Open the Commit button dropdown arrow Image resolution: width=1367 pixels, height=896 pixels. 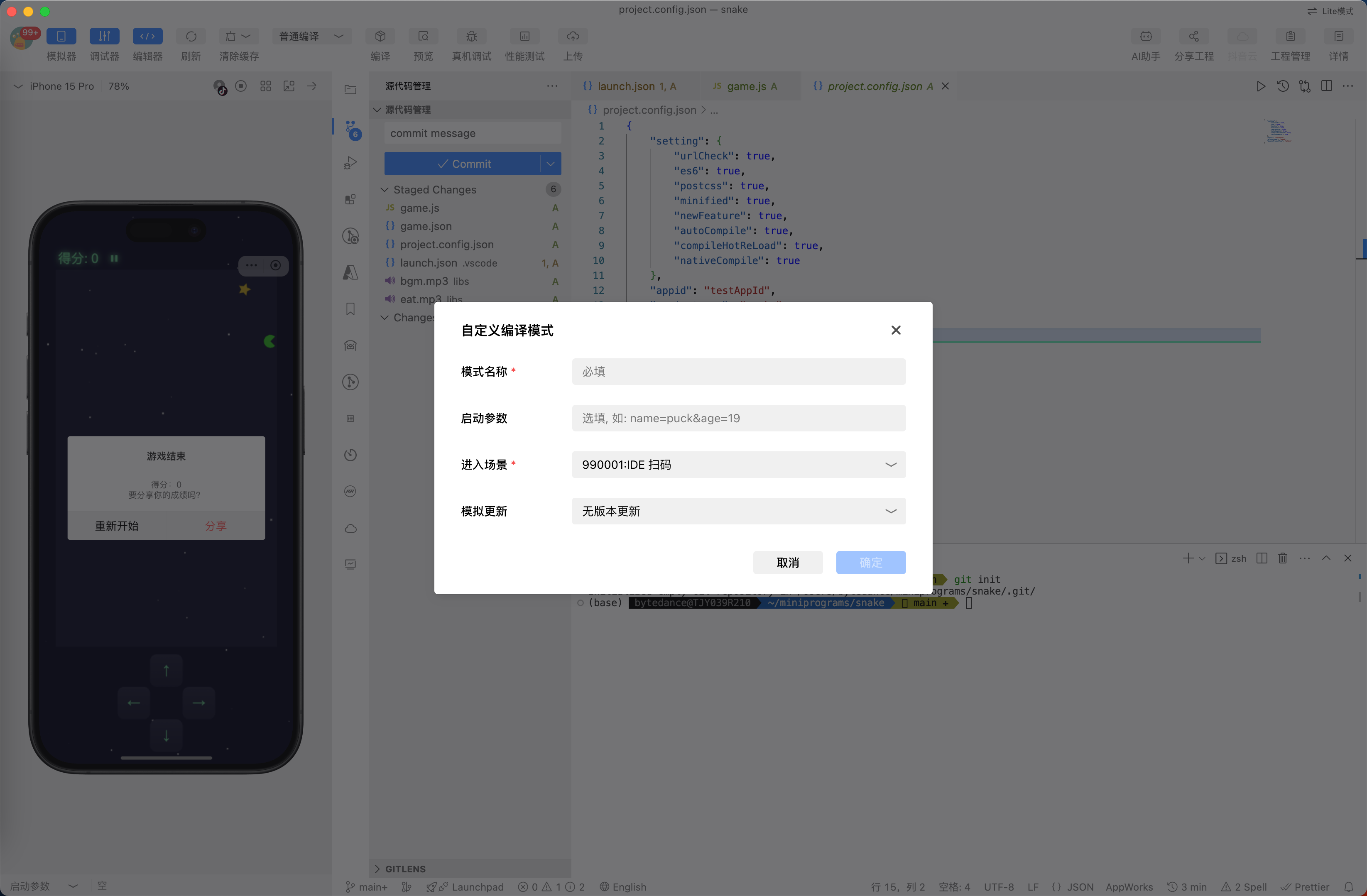(x=550, y=164)
